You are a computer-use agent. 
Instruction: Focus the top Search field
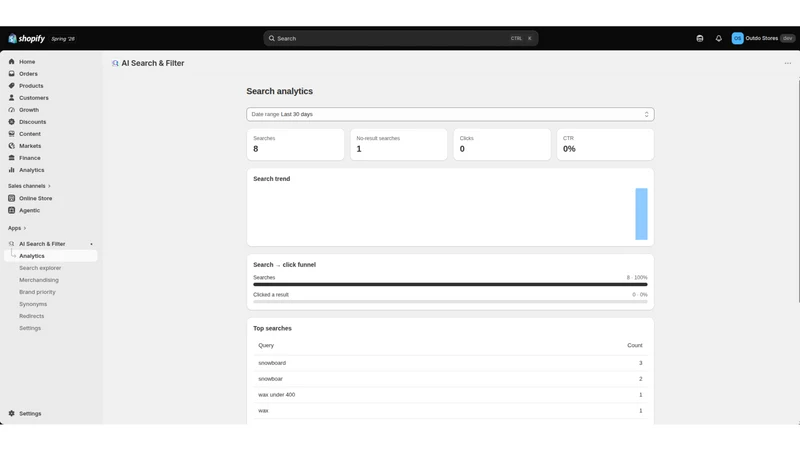401,38
